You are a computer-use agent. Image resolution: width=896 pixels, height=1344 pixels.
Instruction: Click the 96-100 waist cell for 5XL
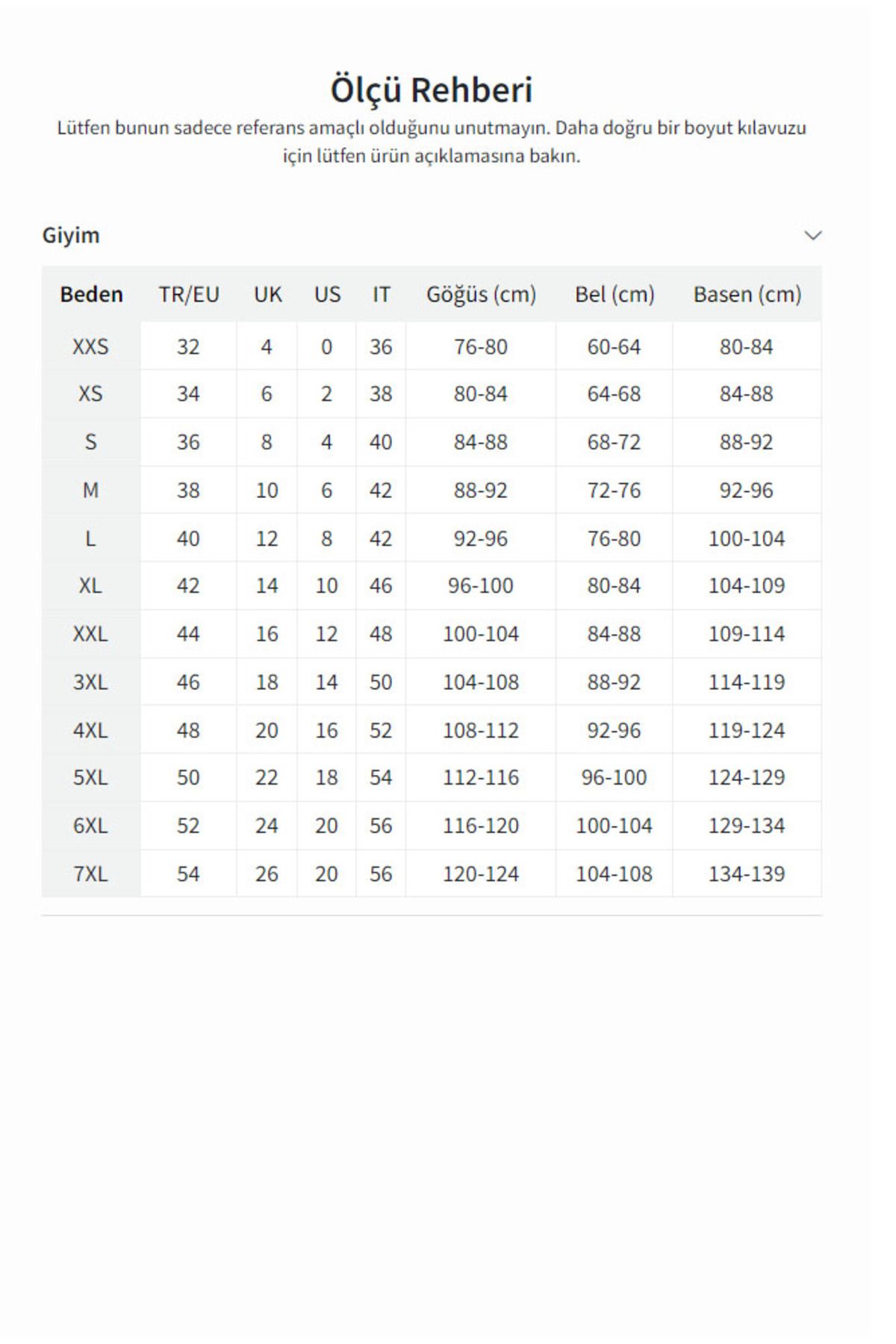point(615,778)
